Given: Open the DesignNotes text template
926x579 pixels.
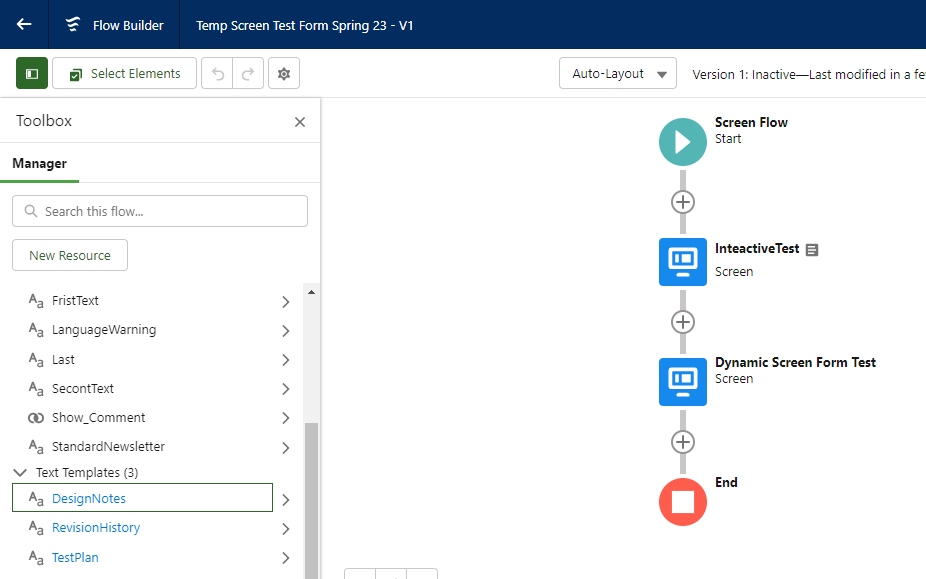Looking at the screenshot, I should 89,498.
